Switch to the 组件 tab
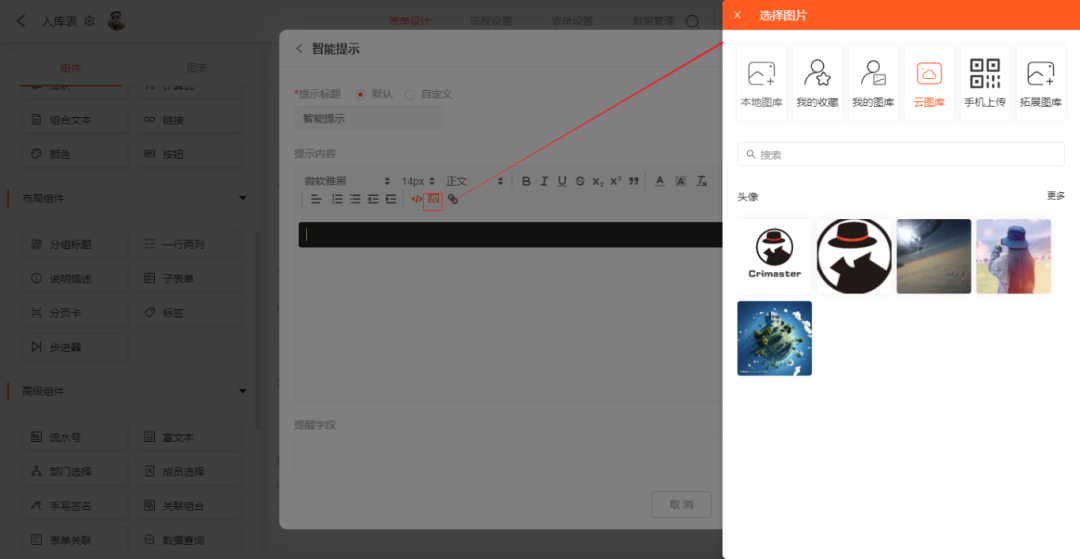 71,67
